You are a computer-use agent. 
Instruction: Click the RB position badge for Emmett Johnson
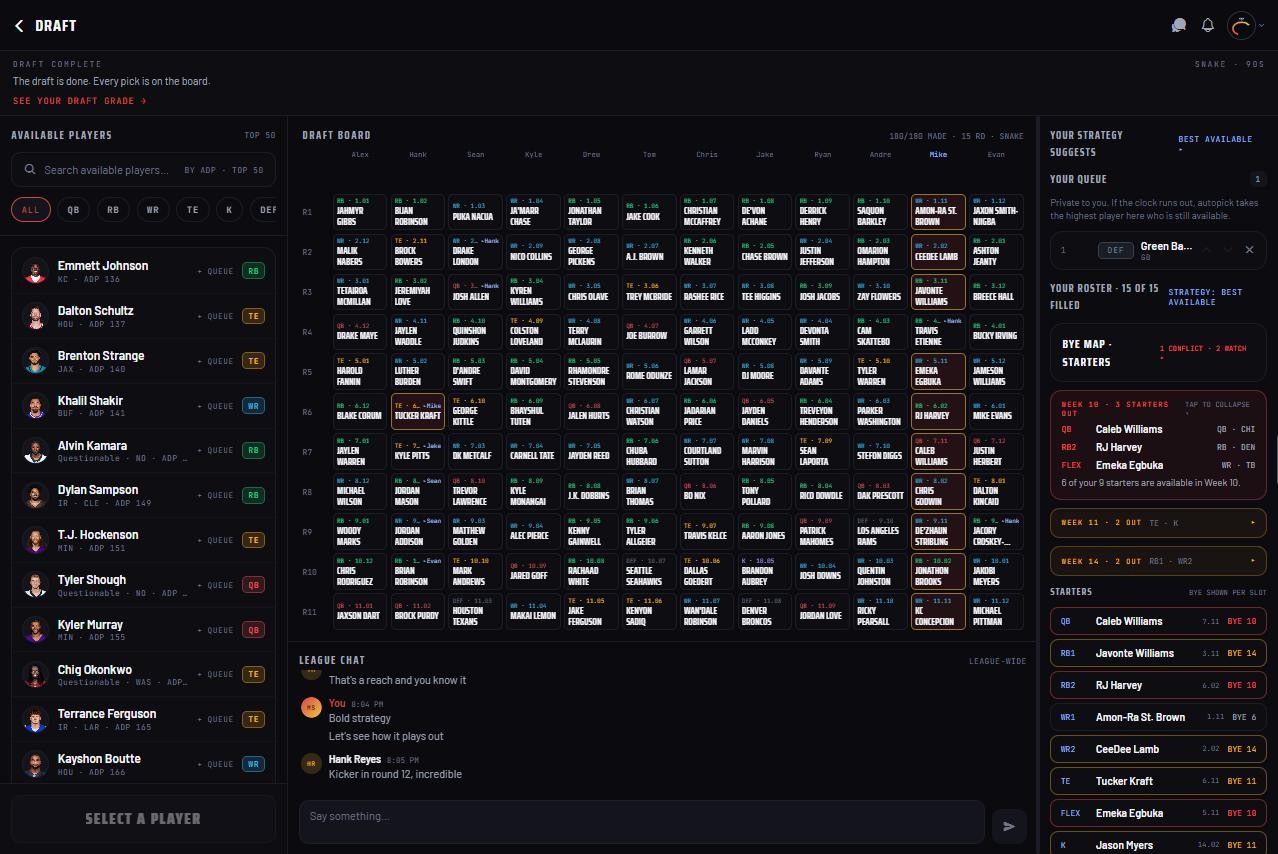(x=254, y=271)
